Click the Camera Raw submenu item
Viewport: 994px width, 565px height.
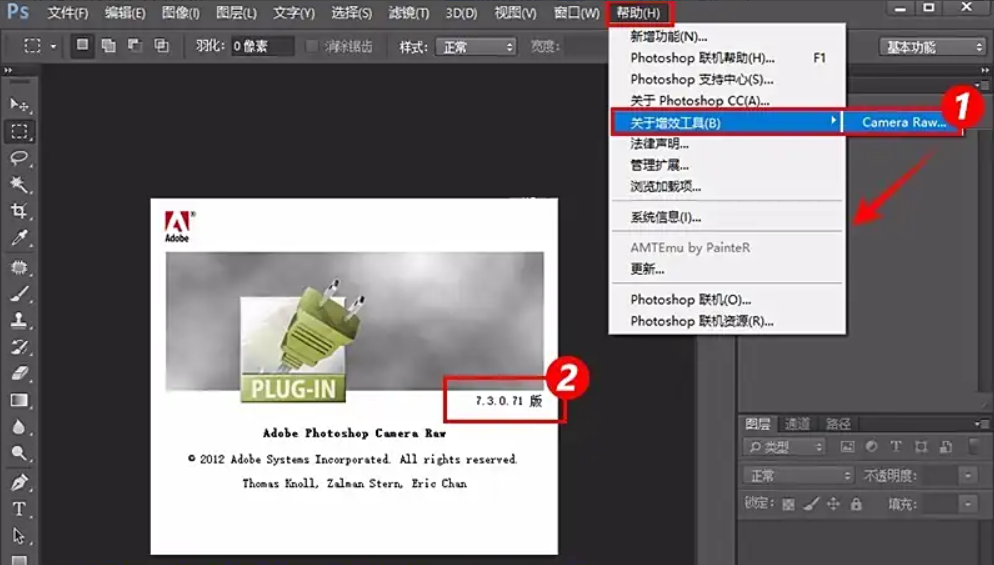900,122
